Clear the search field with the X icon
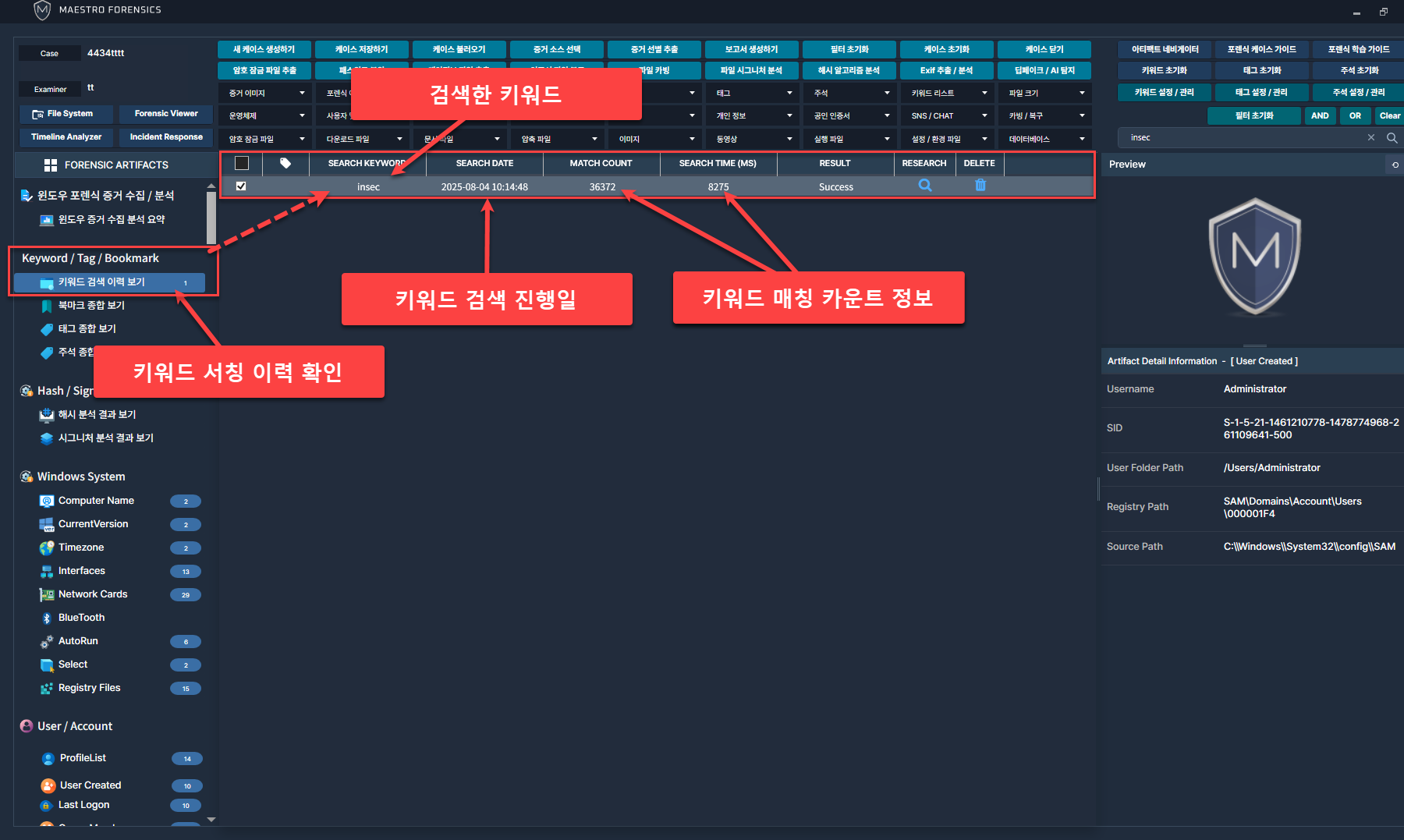Viewport: 1404px width, 840px height. [1370, 137]
